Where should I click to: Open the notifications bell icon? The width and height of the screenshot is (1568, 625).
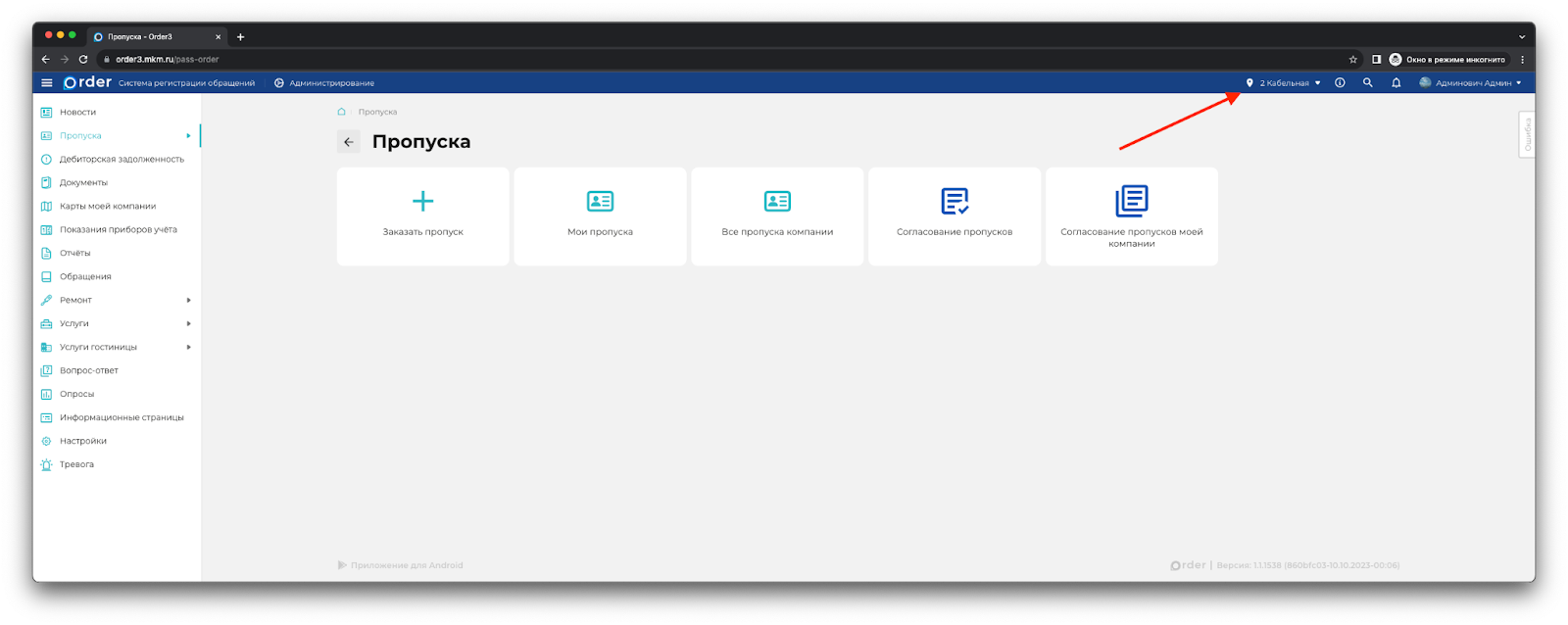[x=1396, y=83]
